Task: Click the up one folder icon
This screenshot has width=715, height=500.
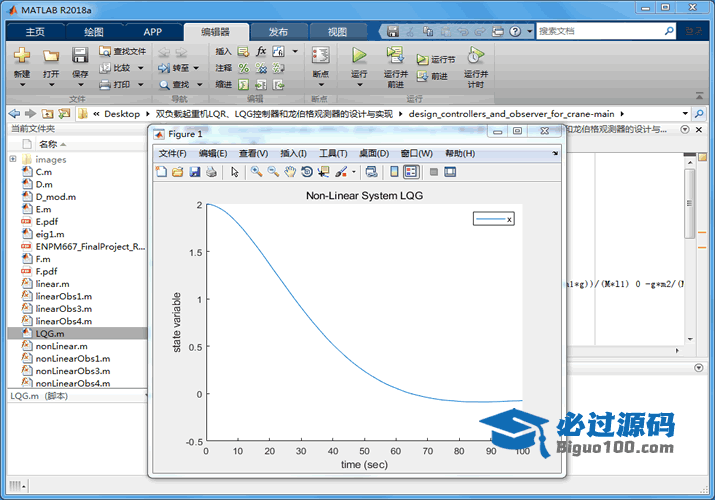Action: (x=47, y=113)
